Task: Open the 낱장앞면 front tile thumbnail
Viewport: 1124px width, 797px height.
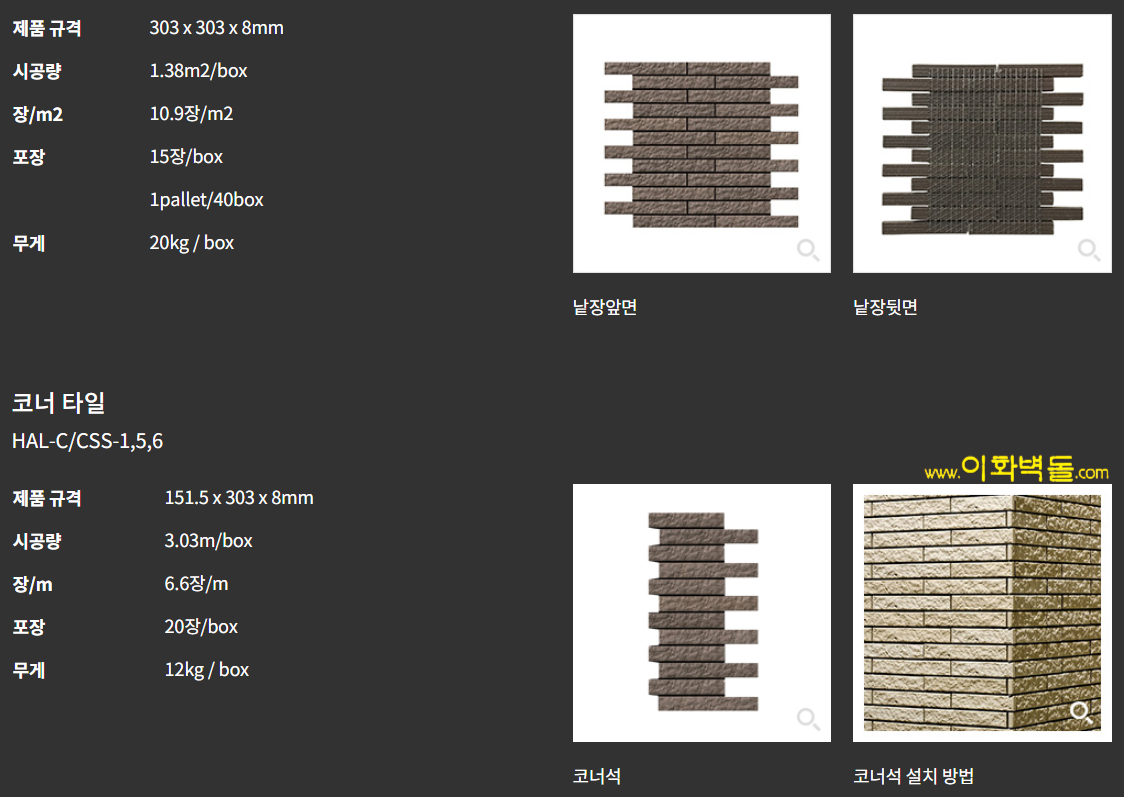Action: [701, 143]
